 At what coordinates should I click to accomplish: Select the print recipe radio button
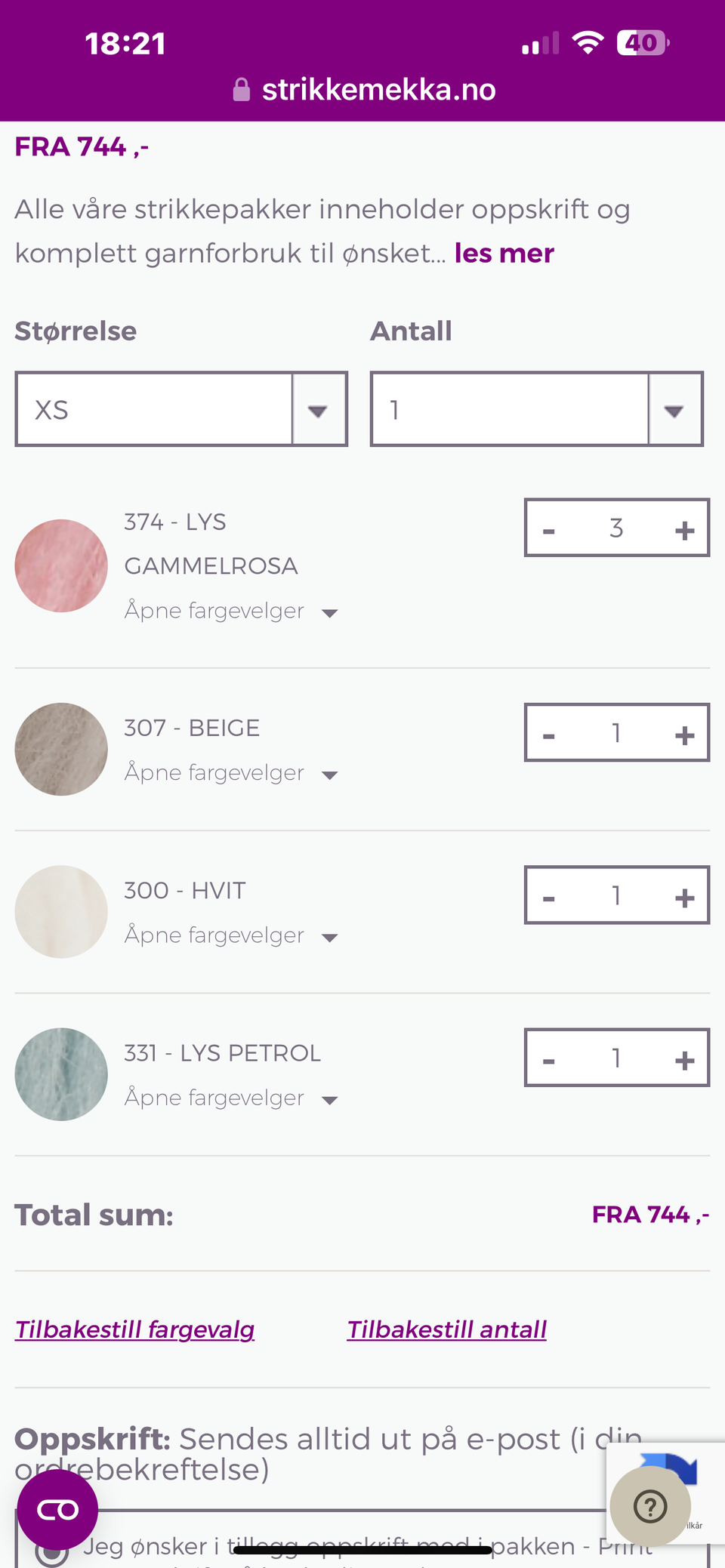[51, 1551]
